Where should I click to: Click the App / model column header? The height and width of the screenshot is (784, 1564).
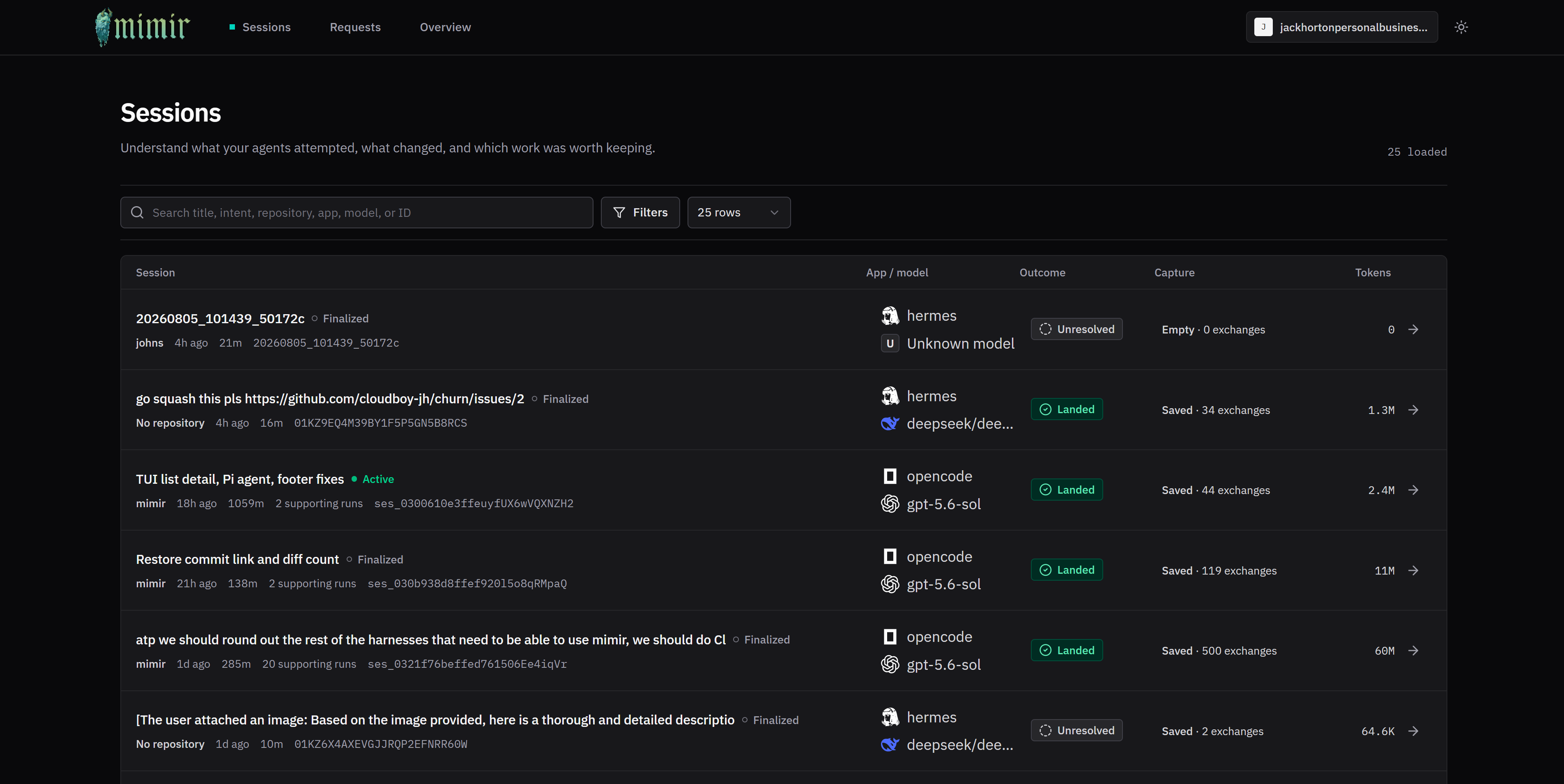[x=897, y=273]
